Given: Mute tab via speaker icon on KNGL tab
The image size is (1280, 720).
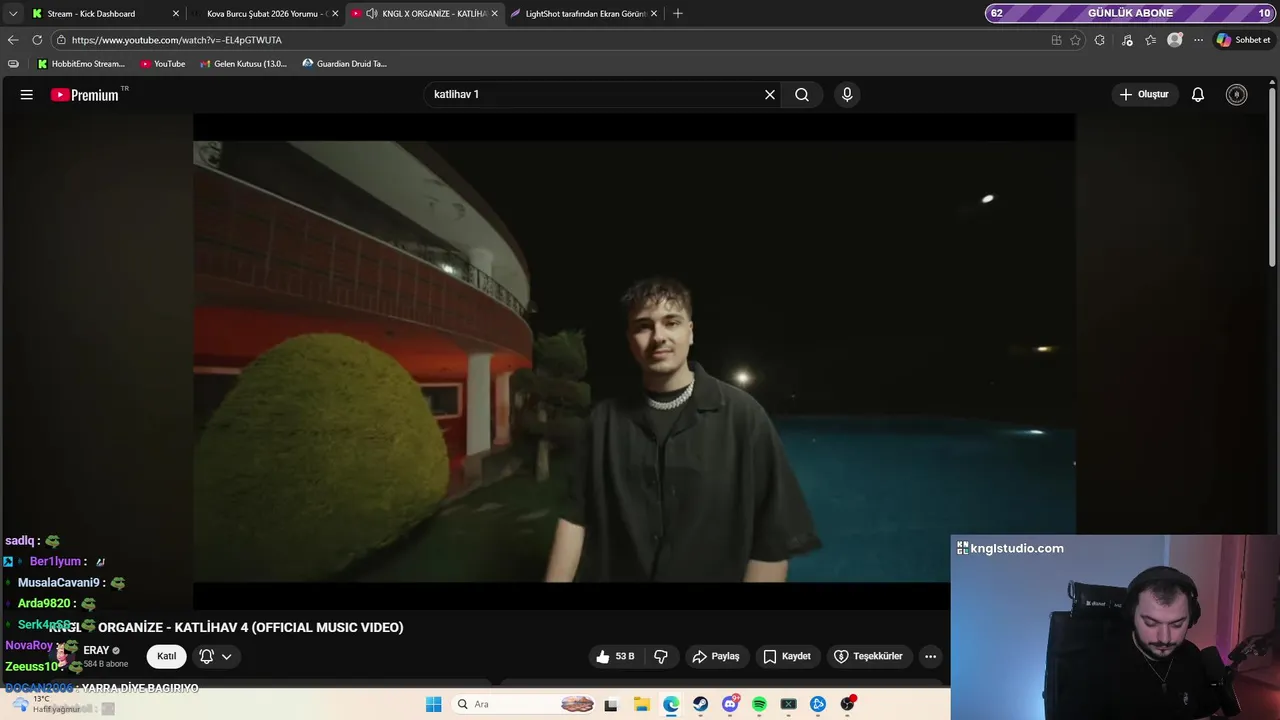Looking at the screenshot, I should tap(372, 13).
